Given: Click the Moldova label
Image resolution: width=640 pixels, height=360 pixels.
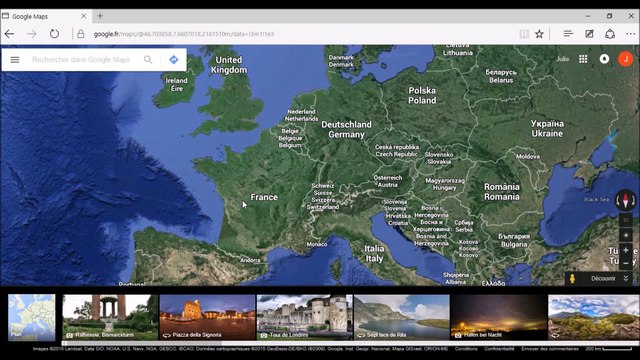Looking at the screenshot, I should [x=528, y=156].
